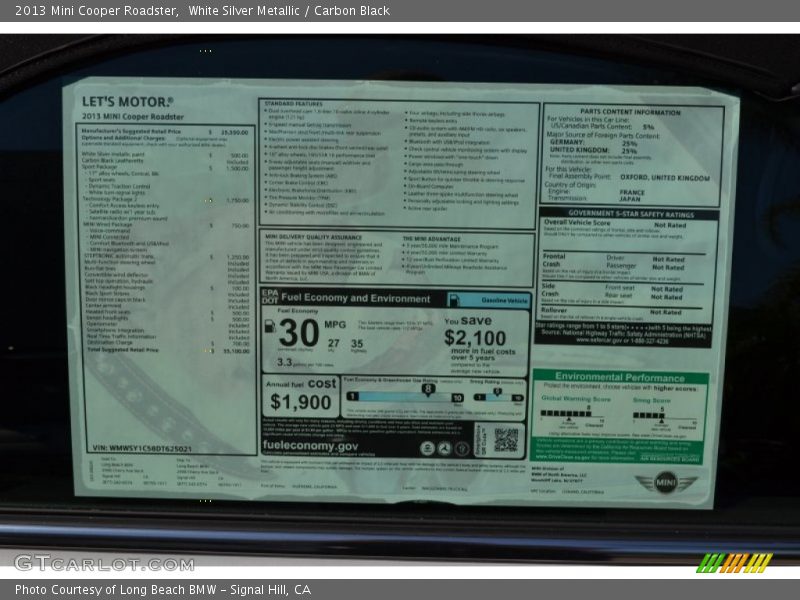Click the gas pump icon beside 30 MPG
The image size is (800, 600).
[270, 326]
